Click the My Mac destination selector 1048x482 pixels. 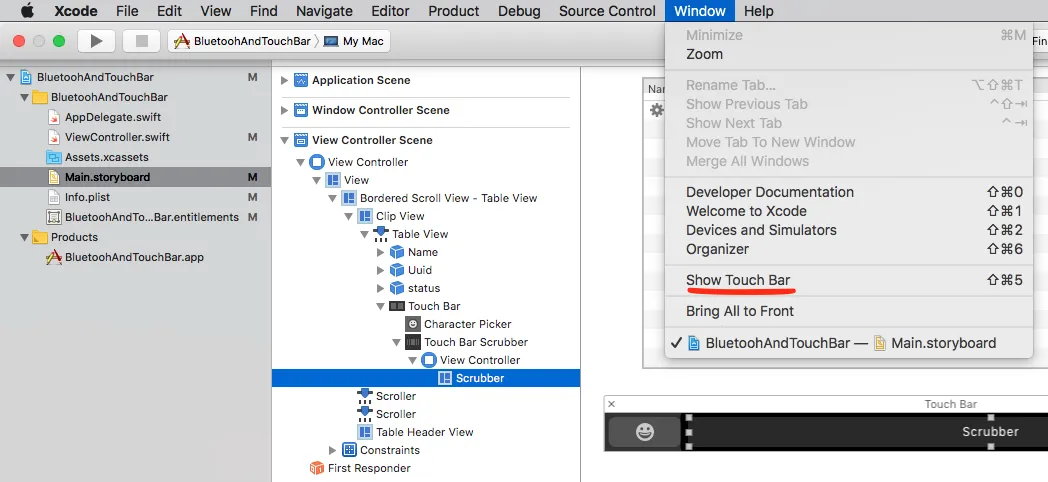click(x=356, y=41)
